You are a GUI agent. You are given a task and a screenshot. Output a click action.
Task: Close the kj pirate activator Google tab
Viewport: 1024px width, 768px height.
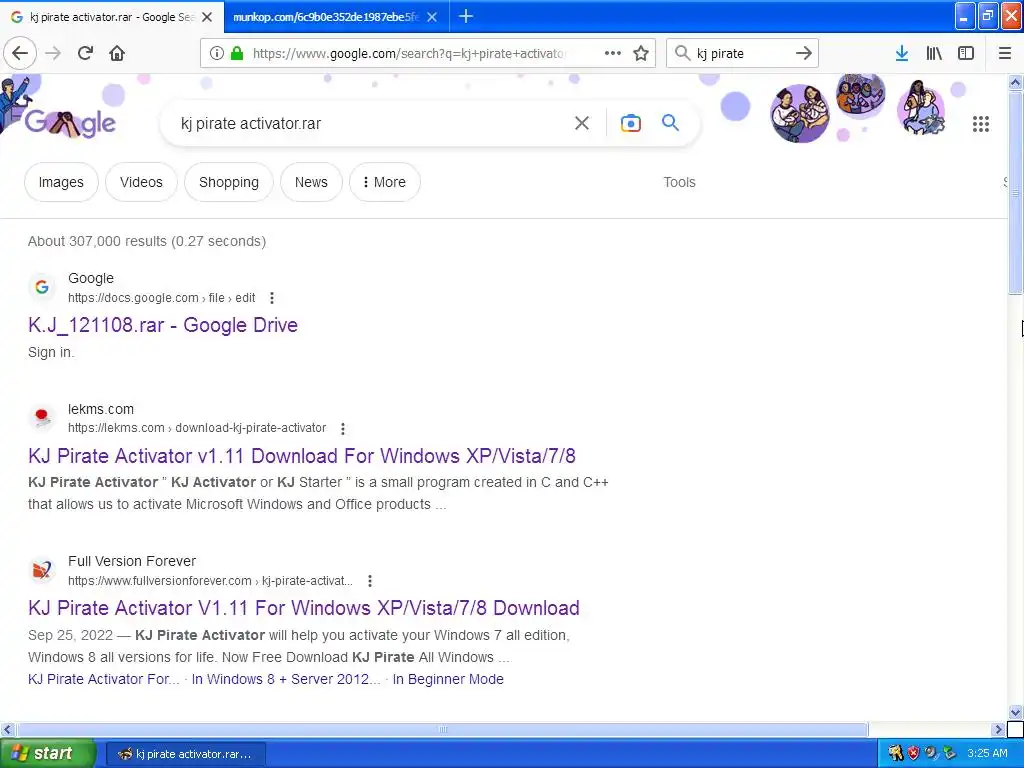(207, 17)
